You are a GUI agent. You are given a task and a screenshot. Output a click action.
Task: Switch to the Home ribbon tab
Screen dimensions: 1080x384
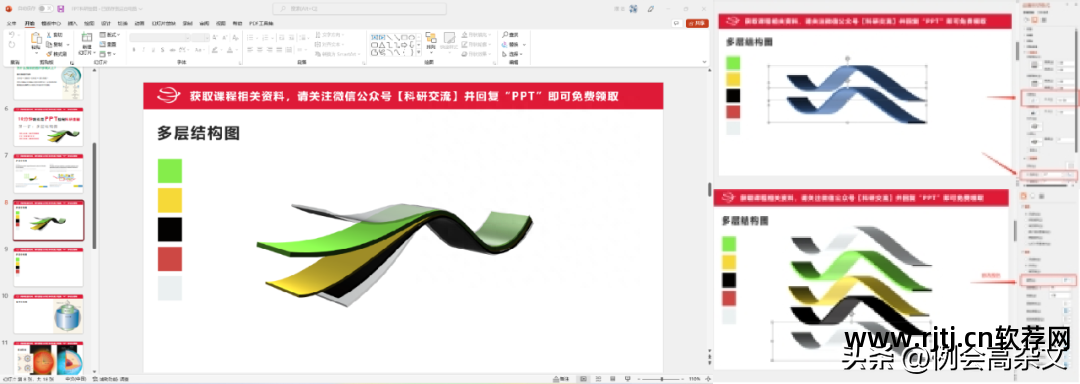point(30,23)
